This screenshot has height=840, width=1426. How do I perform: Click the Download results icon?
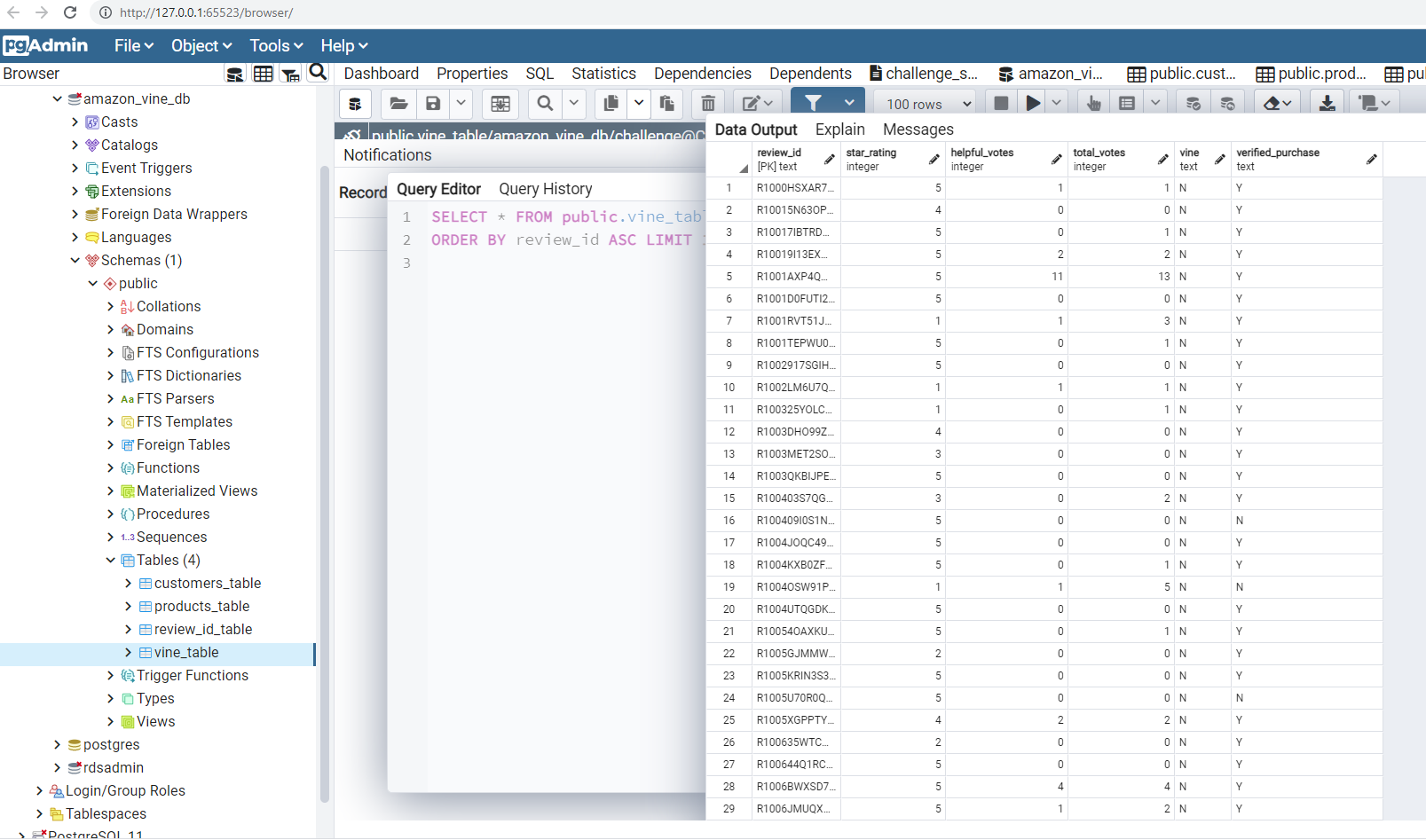pyautogui.click(x=1327, y=104)
